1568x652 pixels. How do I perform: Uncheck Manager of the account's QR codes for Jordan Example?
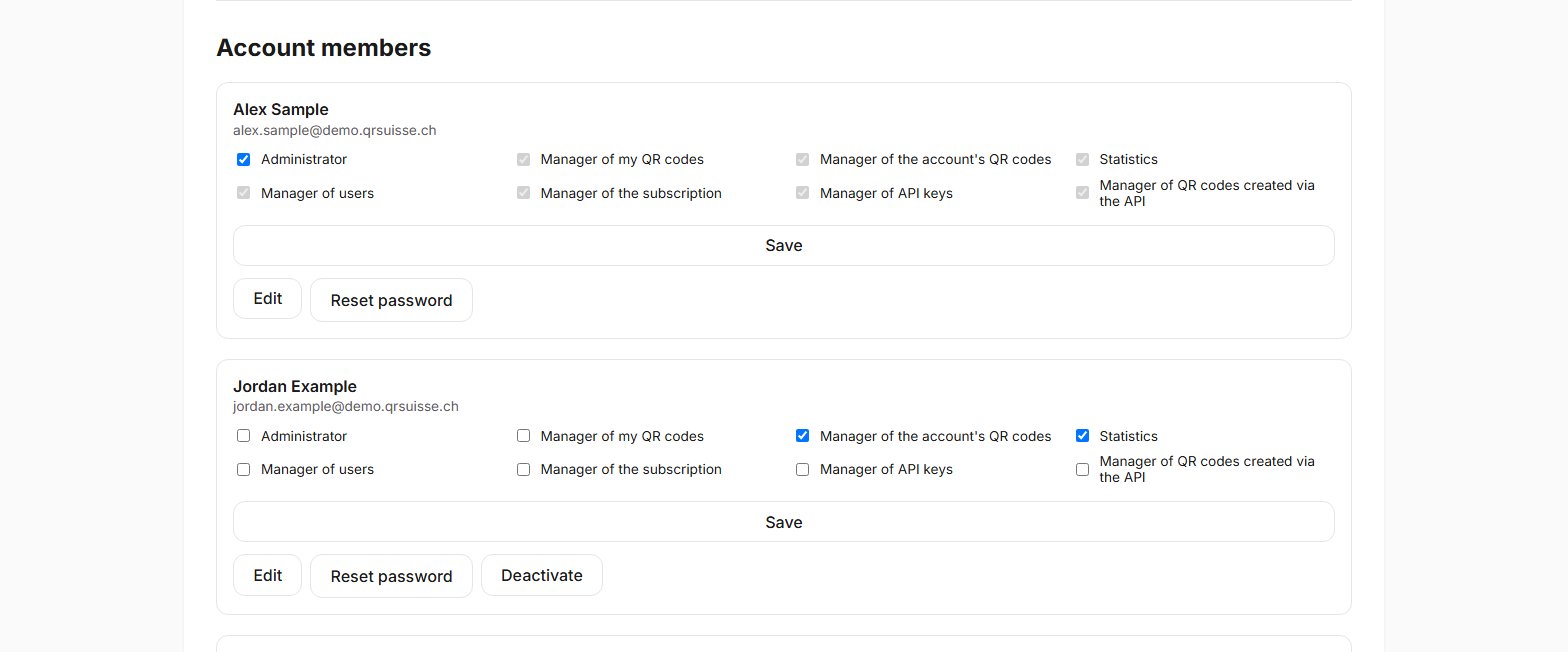pyautogui.click(x=802, y=436)
